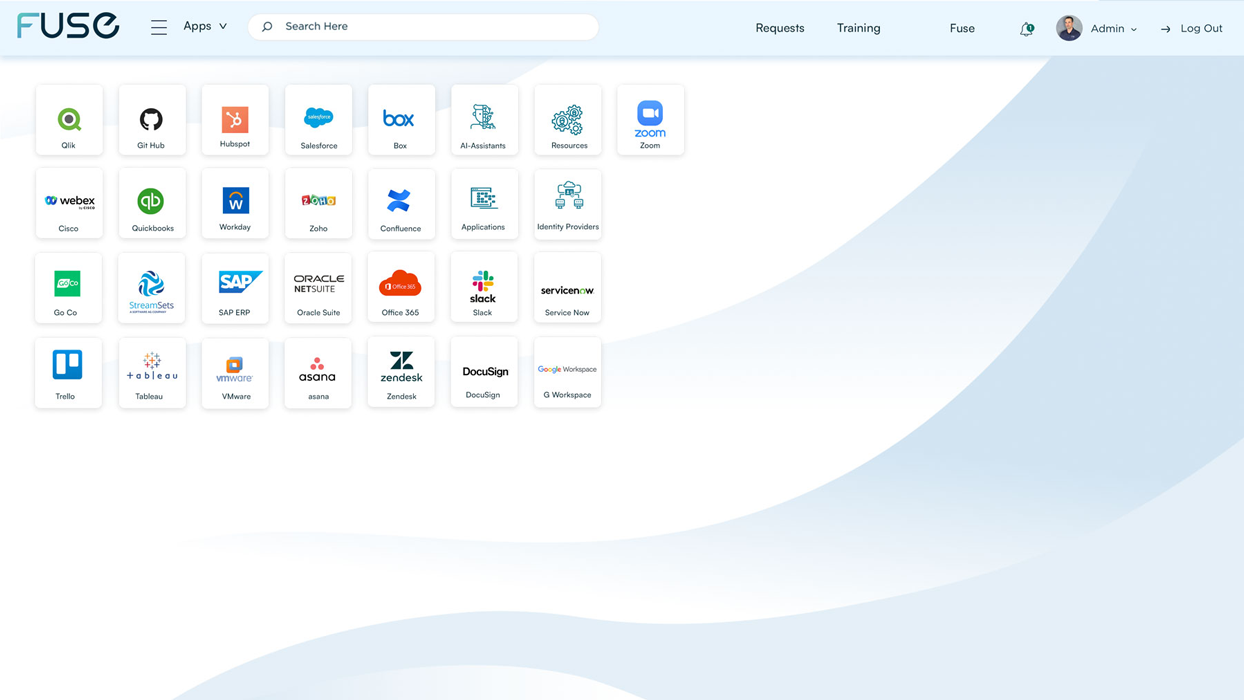Image resolution: width=1244 pixels, height=700 pixels.
Task: Open the Training menu item
Action: (x=859, y=28)
